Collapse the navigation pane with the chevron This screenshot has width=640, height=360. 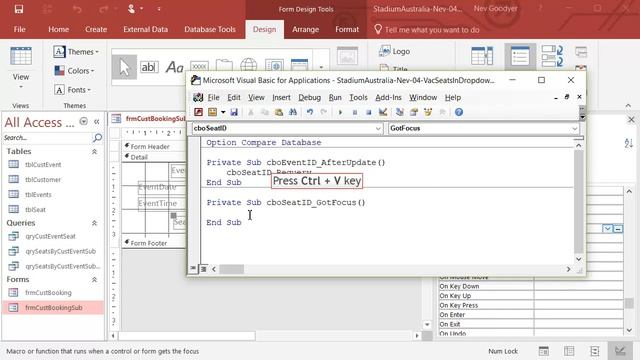[x=97, y=122]
